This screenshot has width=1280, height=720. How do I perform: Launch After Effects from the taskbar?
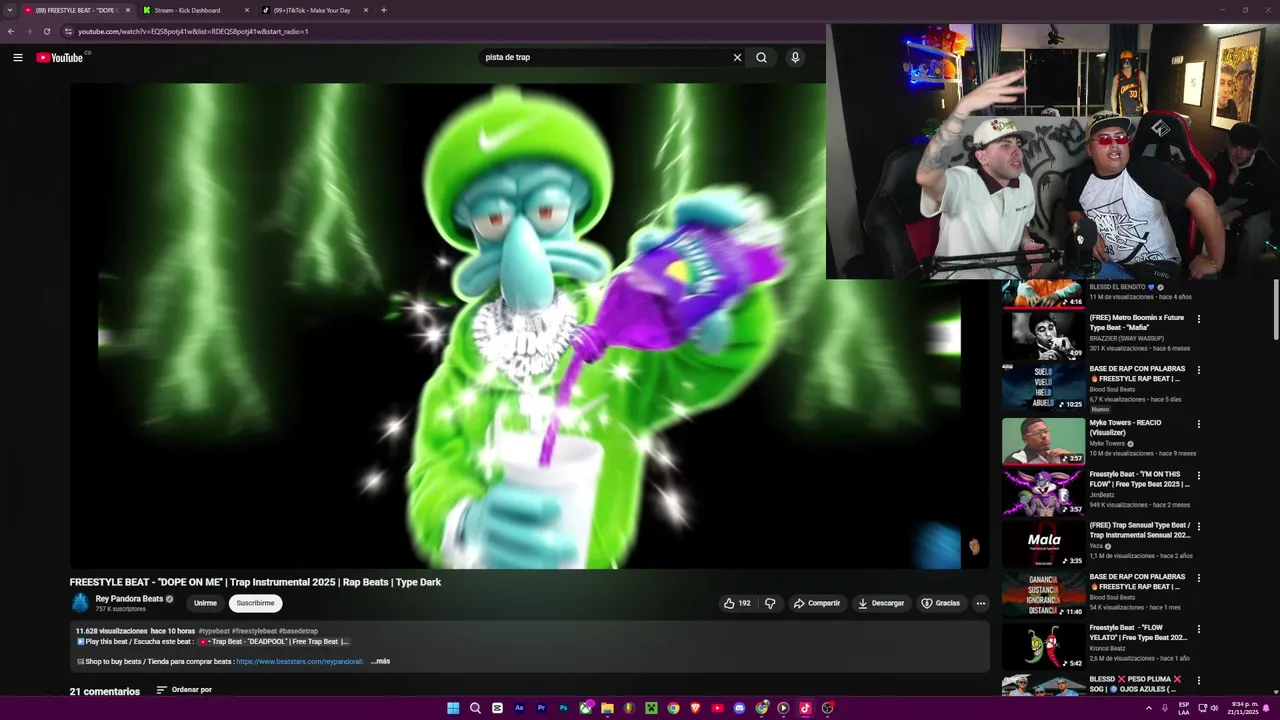pyautogui.click(x=519, y=708)
